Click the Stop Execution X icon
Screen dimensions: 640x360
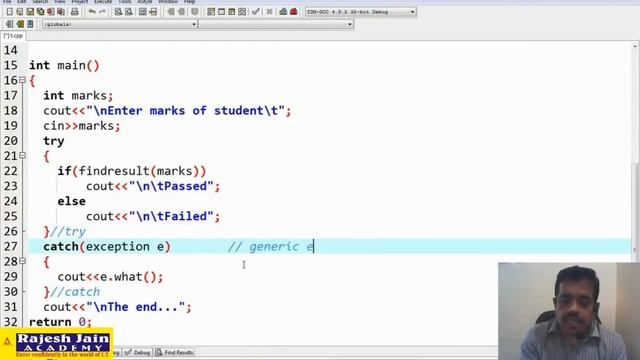[x=269, y=12]
